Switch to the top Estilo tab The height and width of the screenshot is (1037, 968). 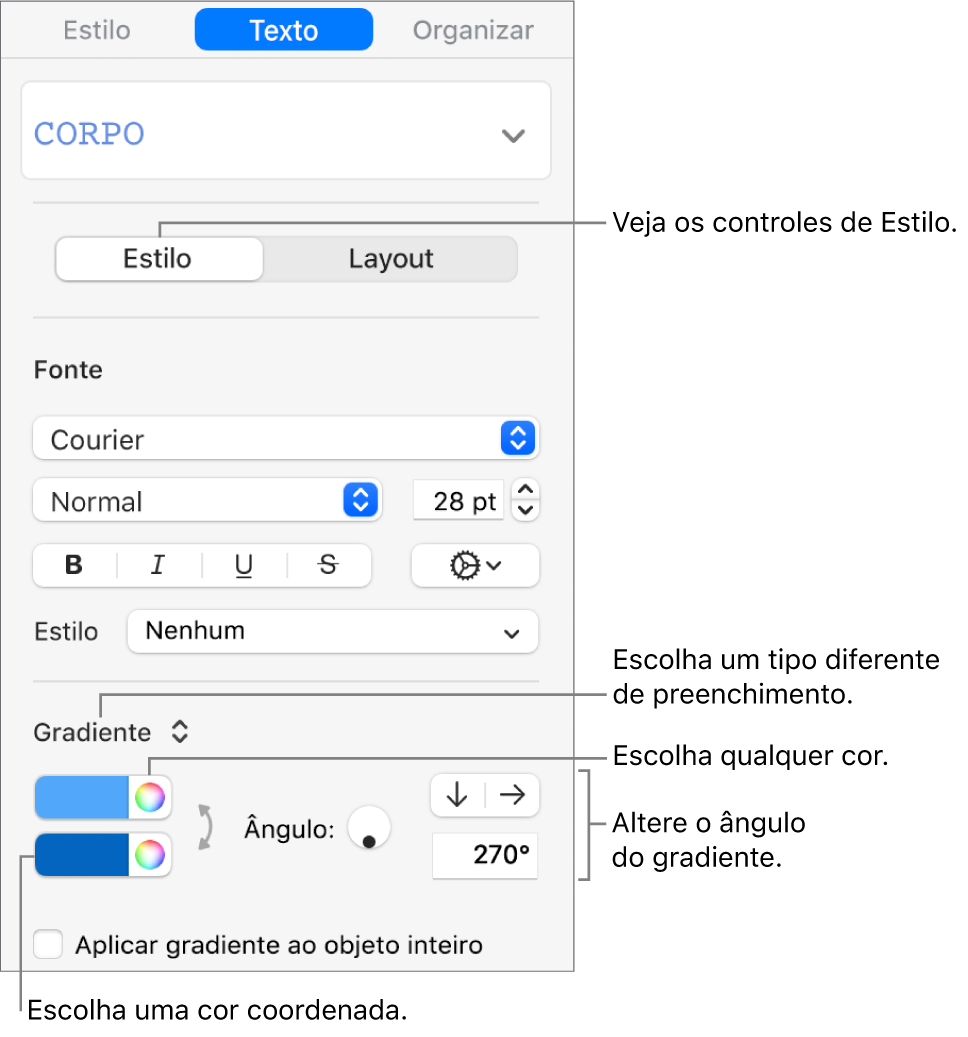click(97, 30)
